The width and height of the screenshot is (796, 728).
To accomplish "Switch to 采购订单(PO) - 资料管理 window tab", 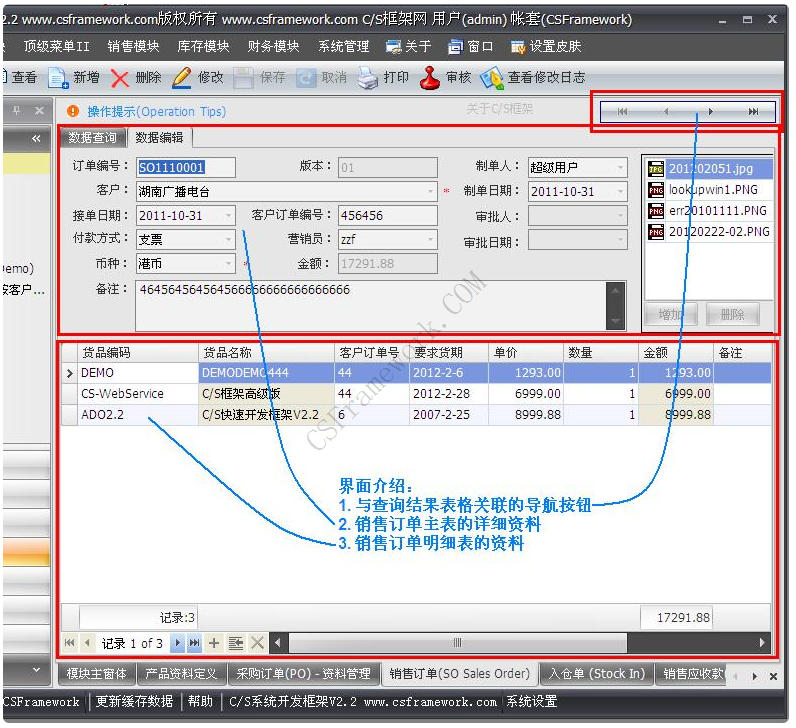I will coord(304,674).
